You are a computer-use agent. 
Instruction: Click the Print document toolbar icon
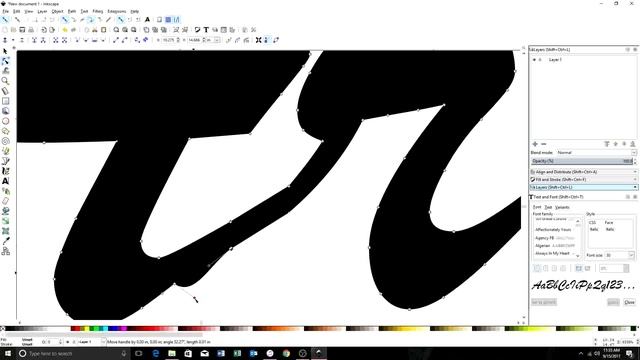point(31,30)
